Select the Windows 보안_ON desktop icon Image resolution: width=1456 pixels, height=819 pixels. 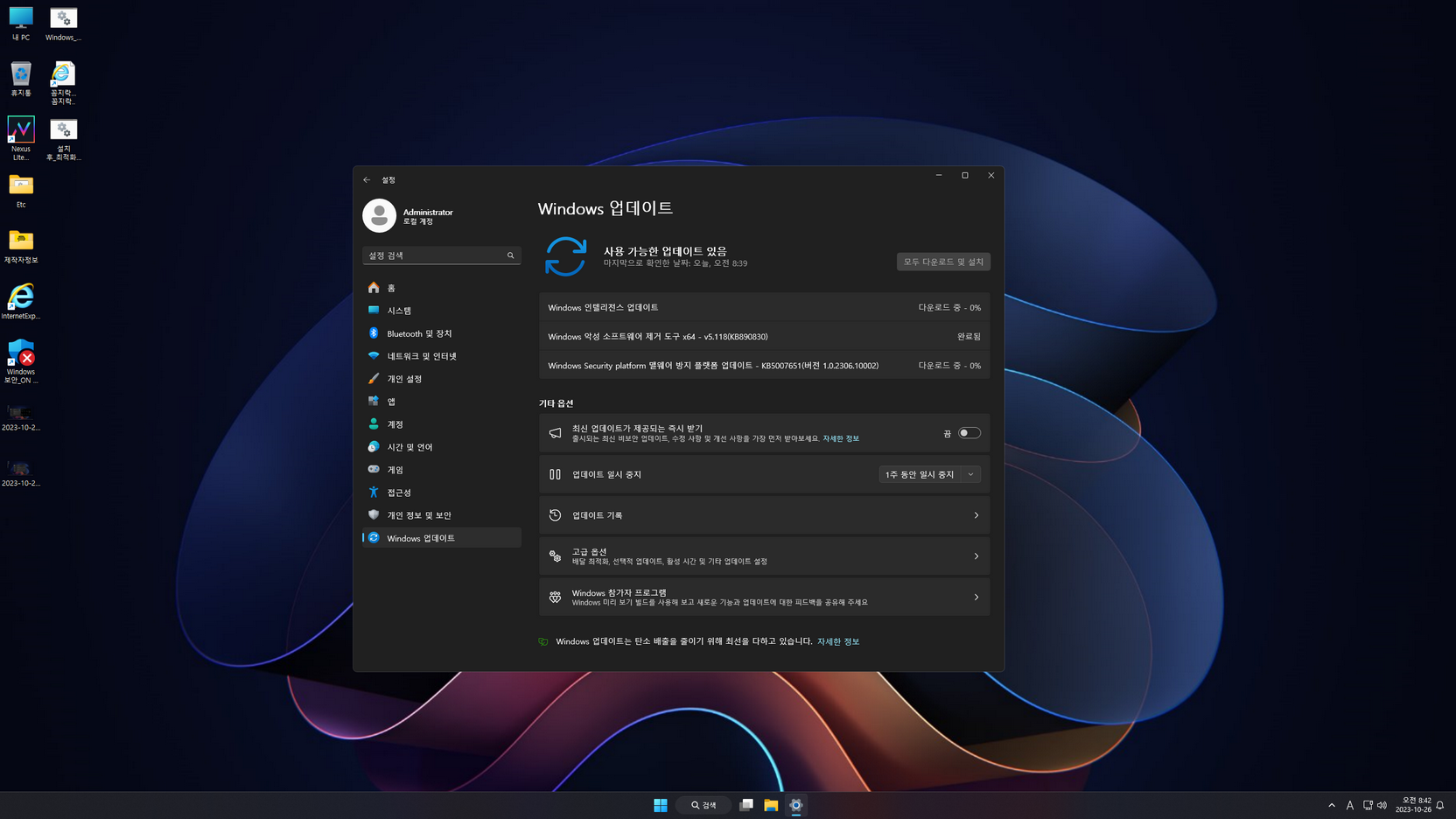pos(21,361)
